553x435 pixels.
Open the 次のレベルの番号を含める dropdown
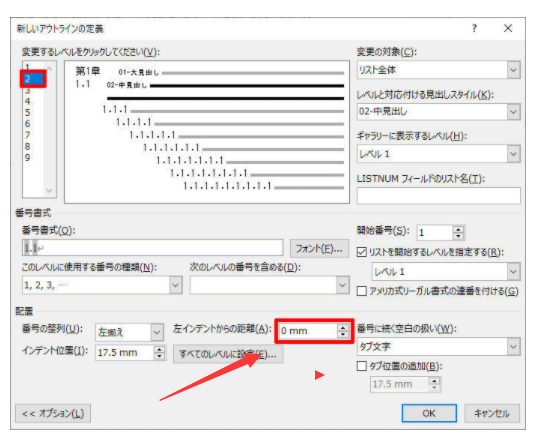[342, 285]
